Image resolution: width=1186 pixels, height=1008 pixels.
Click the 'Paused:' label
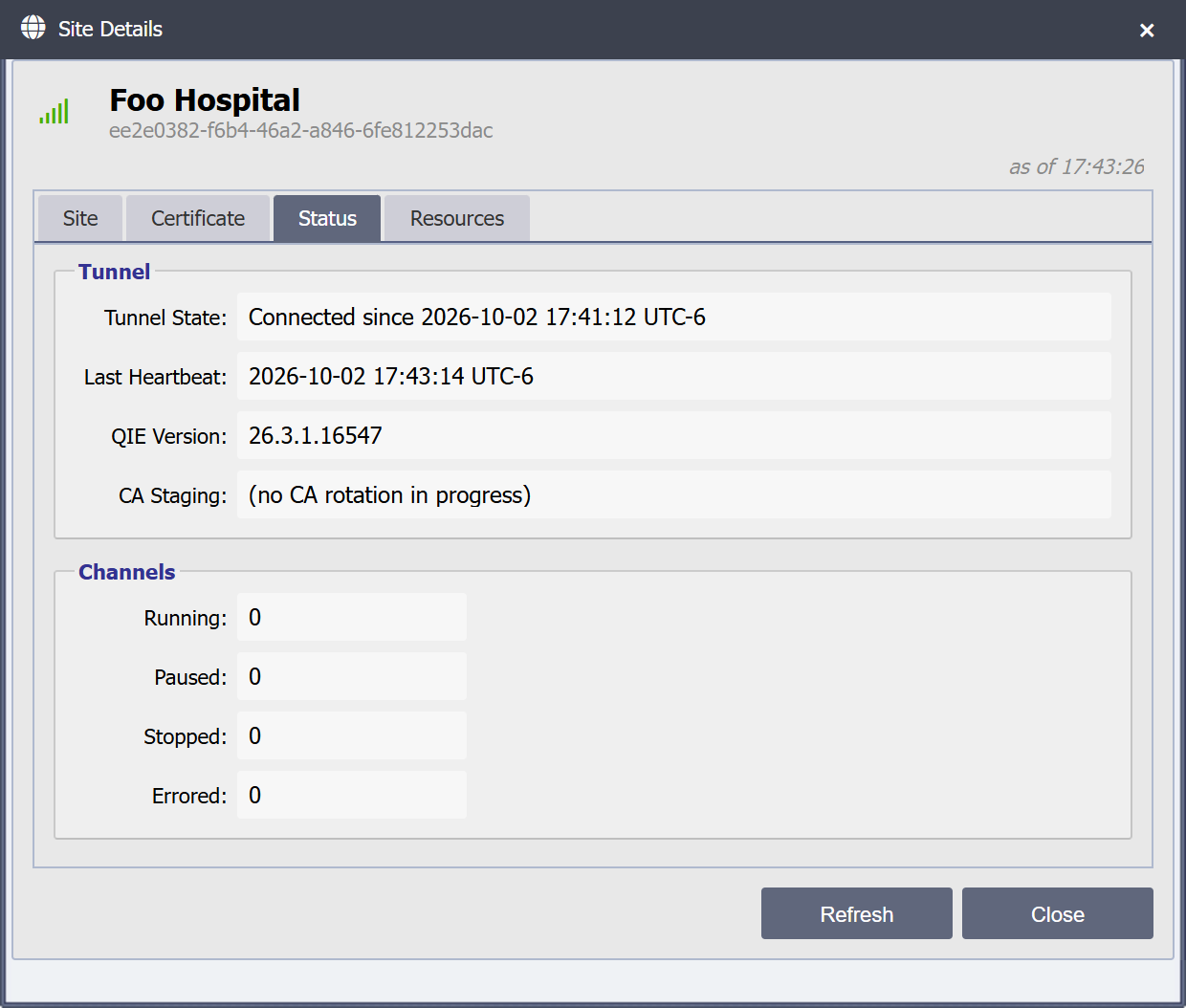(191, 677)
